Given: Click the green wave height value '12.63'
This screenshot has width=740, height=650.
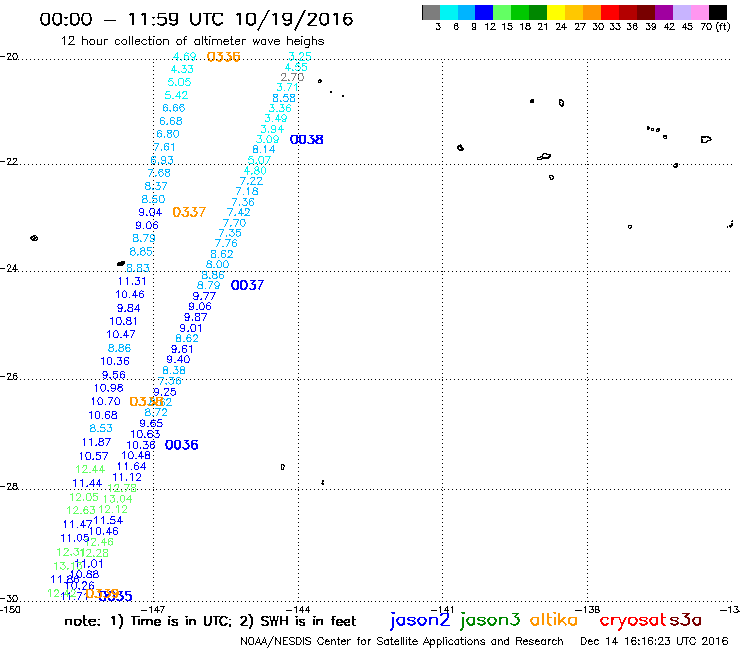Looking at the screenshot, I should coord(81,510).
